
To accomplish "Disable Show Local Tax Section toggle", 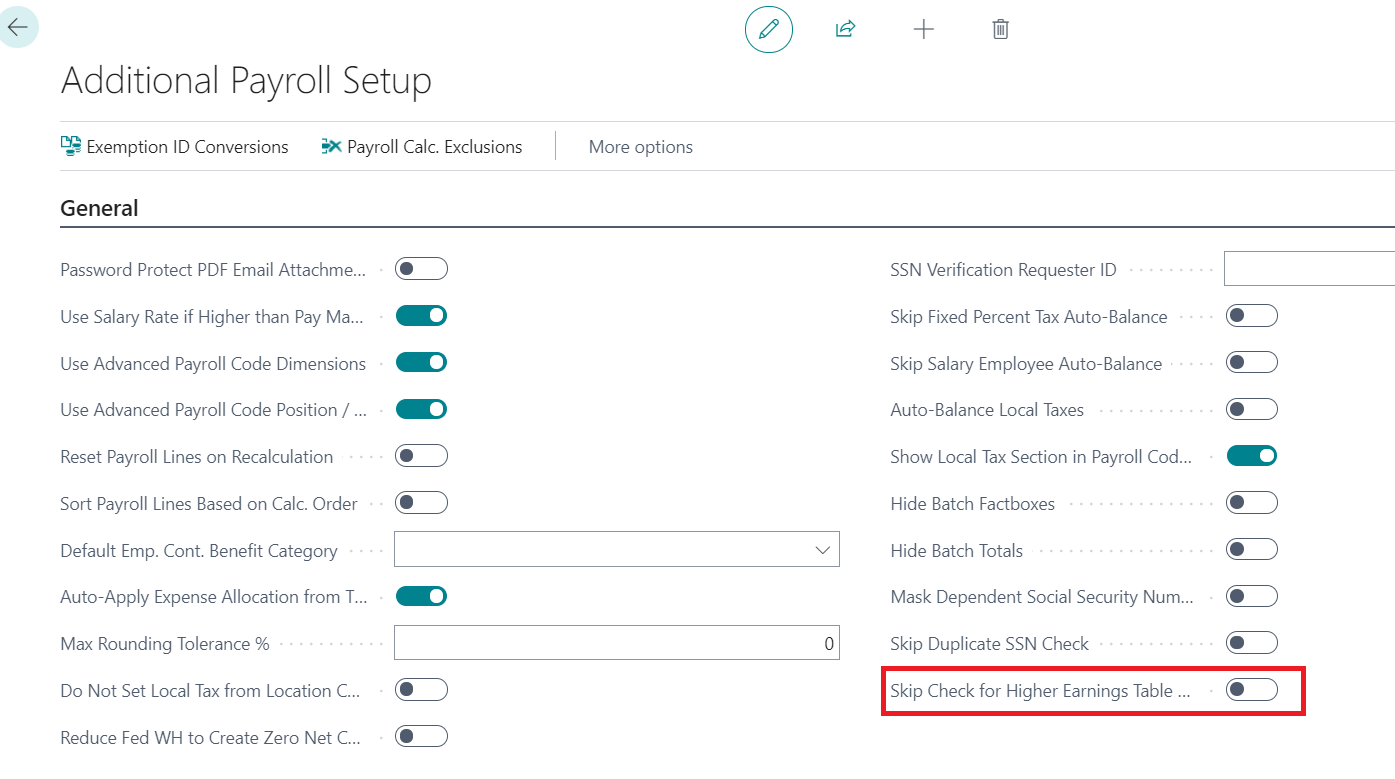I will [1252, 456].
